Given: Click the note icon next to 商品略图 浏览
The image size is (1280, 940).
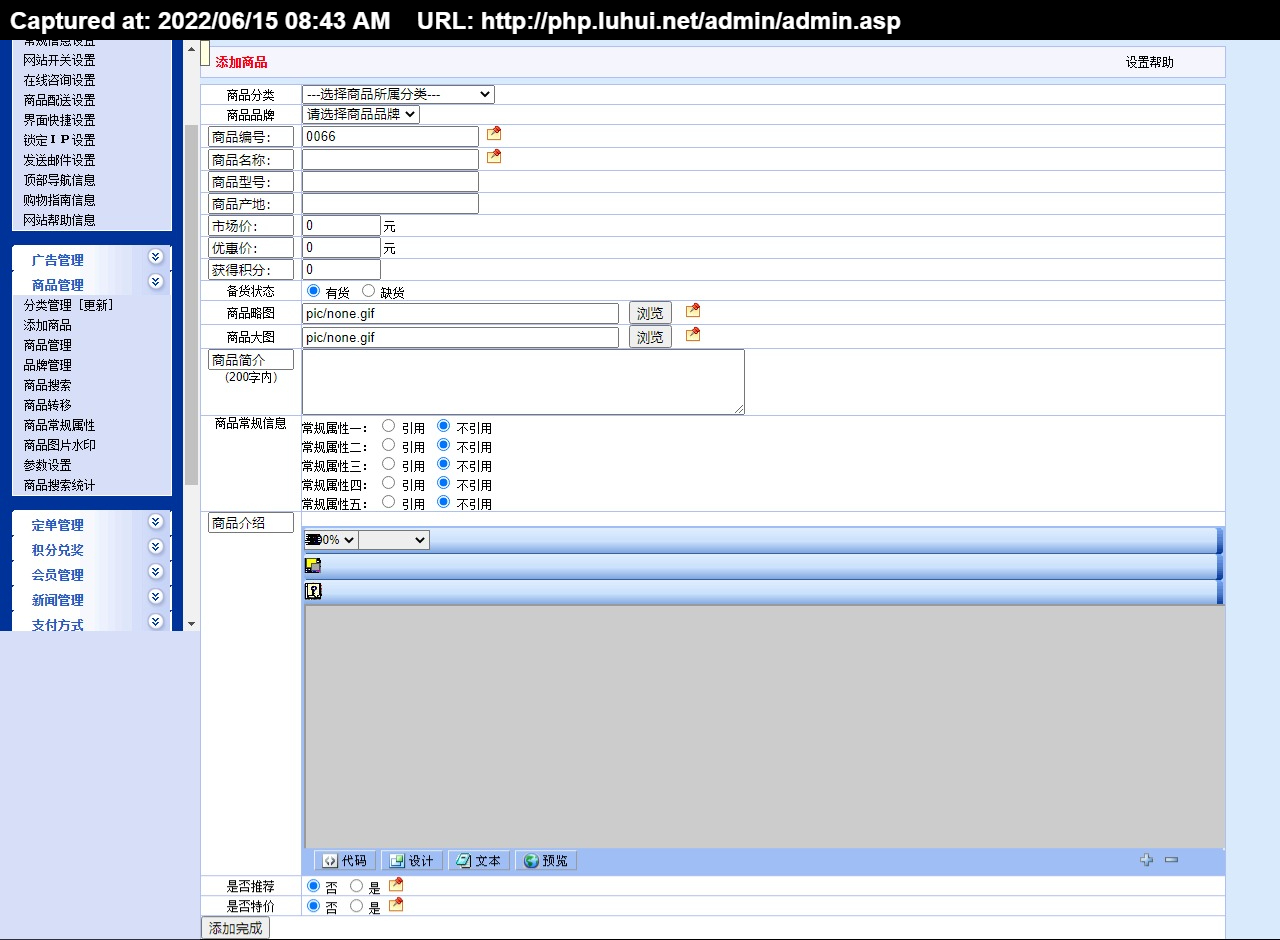Looking at the screenshot, I should pyautogui.click(x=693, y=311).
